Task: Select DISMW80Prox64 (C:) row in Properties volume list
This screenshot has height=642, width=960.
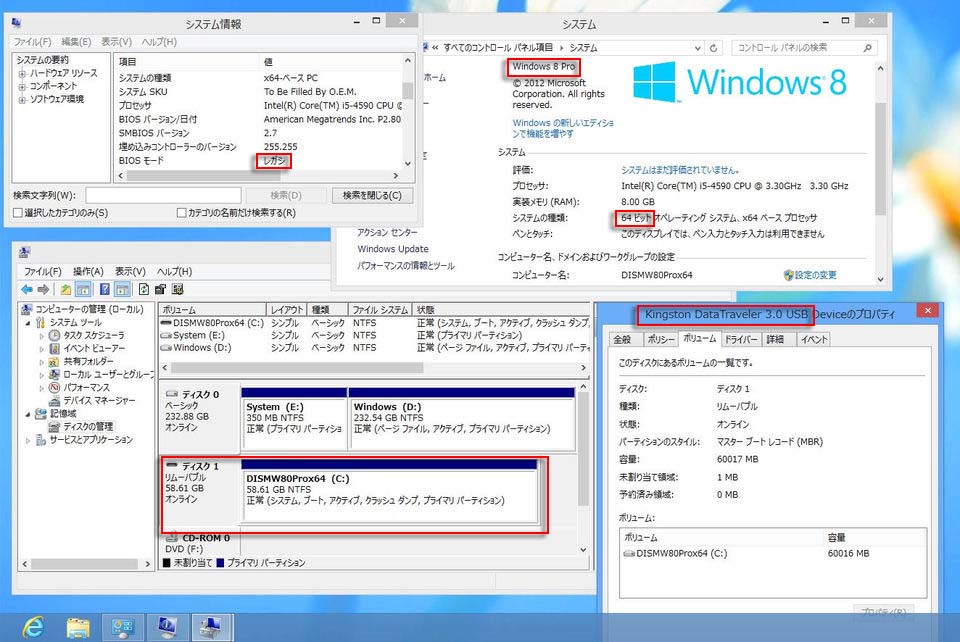Action: click(x=773, y=553)
